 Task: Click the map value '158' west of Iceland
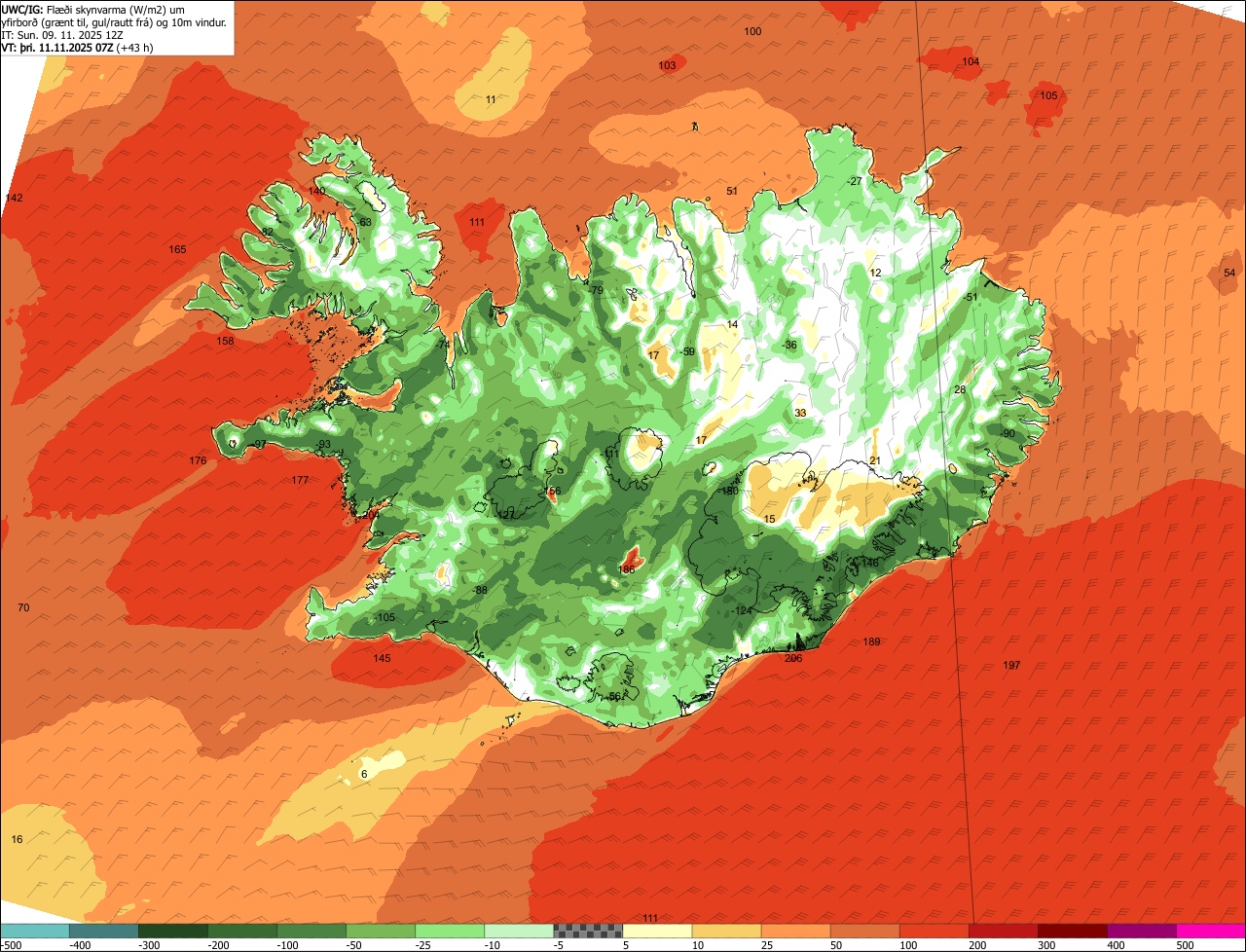(x=225, y=341)
